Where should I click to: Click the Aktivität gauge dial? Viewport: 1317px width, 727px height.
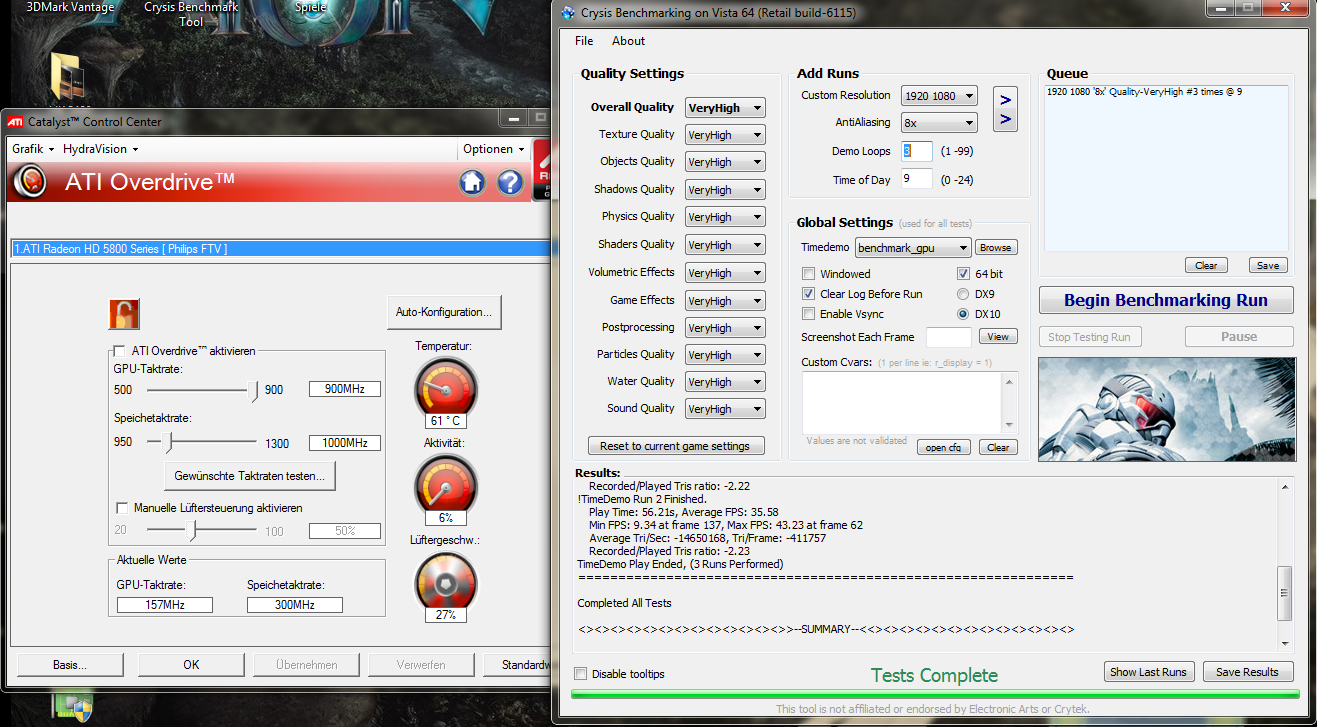445,484
